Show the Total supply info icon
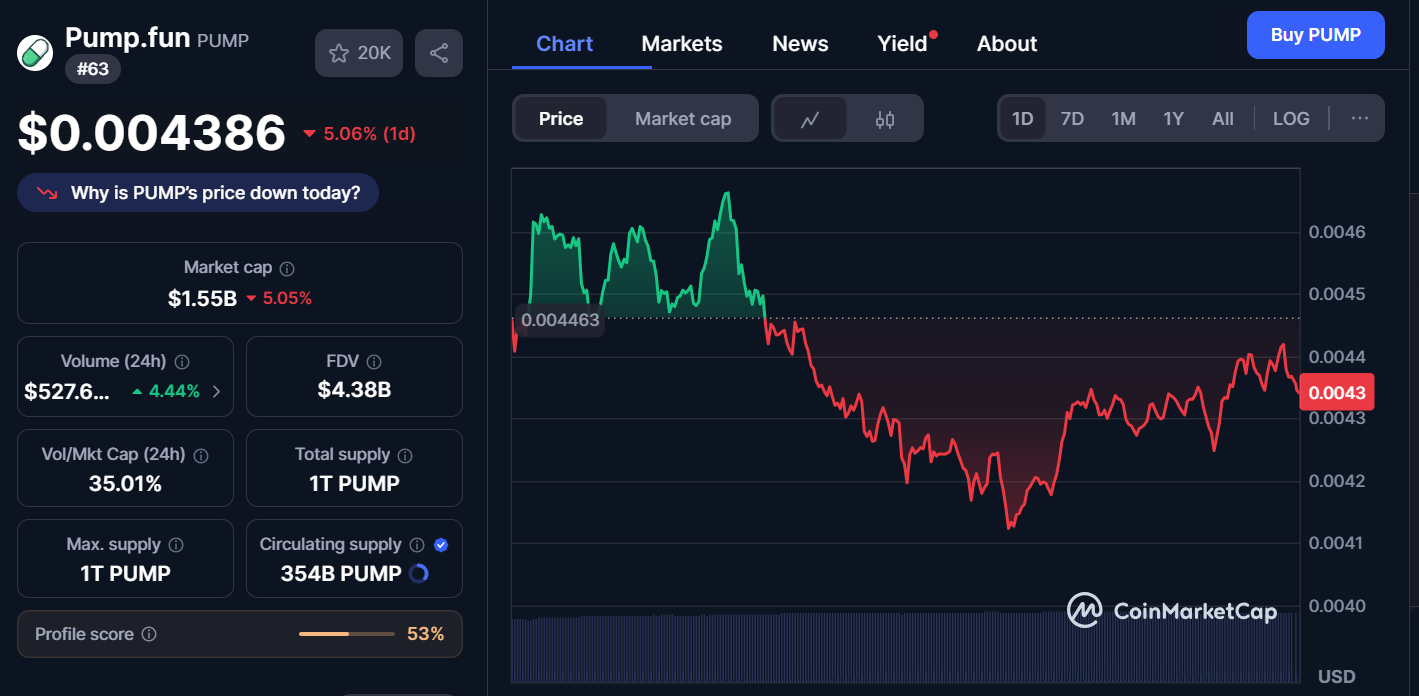Image resolution: width=1419 pixels, height=696 pixels. click(405, 455)
